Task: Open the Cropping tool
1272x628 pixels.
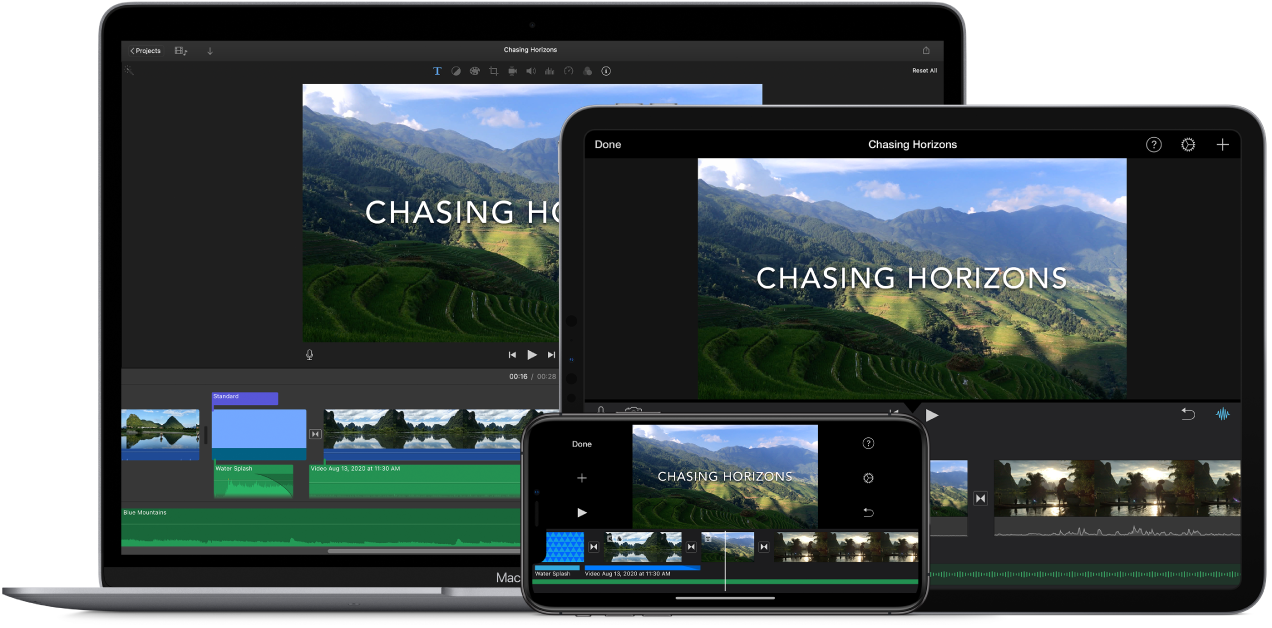Action: coord(494,71)
